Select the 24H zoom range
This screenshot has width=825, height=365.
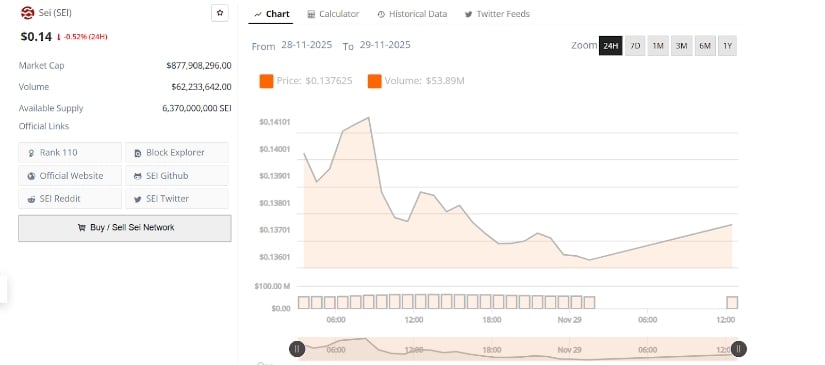[x=610, y=46]
